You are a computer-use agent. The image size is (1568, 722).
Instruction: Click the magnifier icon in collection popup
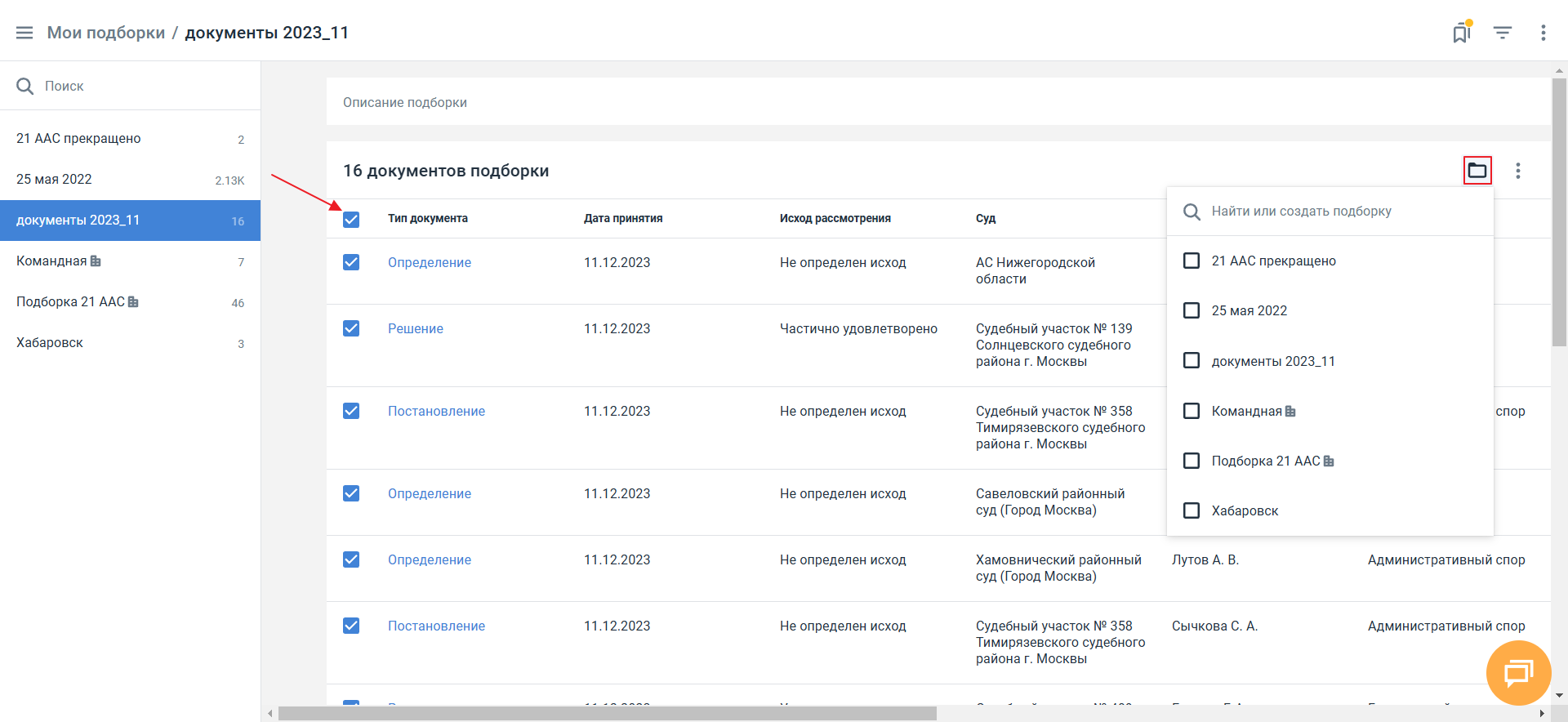1192,212
